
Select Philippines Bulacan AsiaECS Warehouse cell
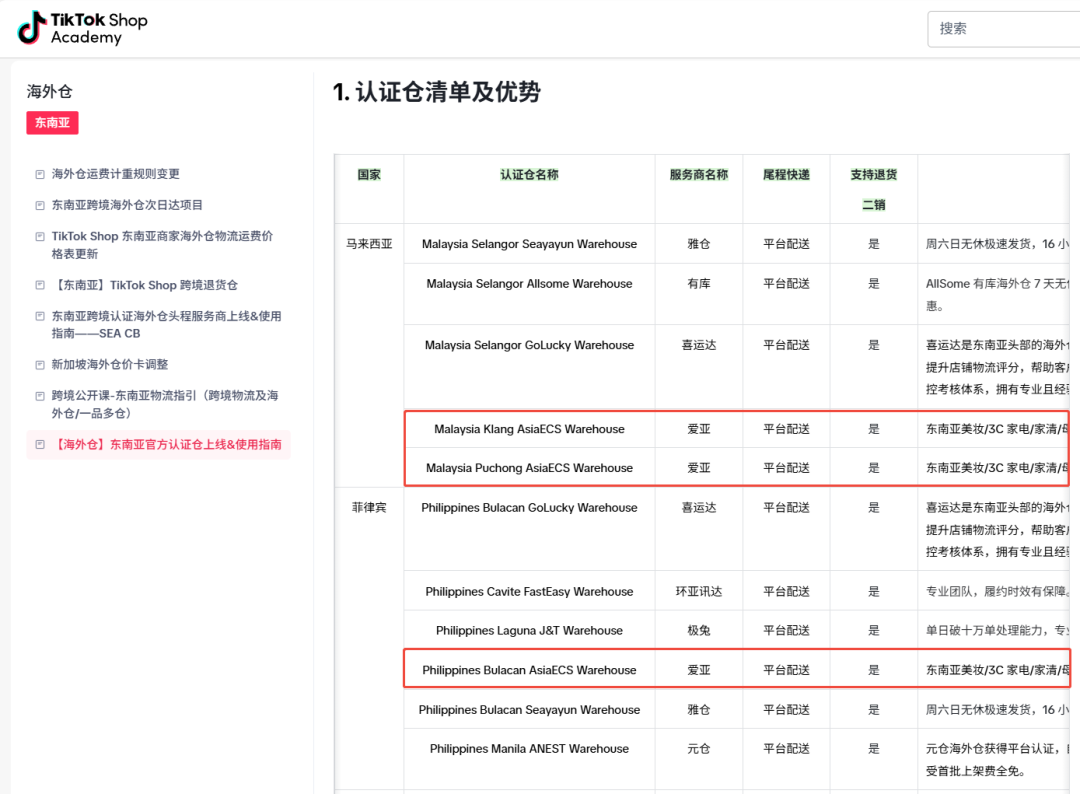coord(529,670)
